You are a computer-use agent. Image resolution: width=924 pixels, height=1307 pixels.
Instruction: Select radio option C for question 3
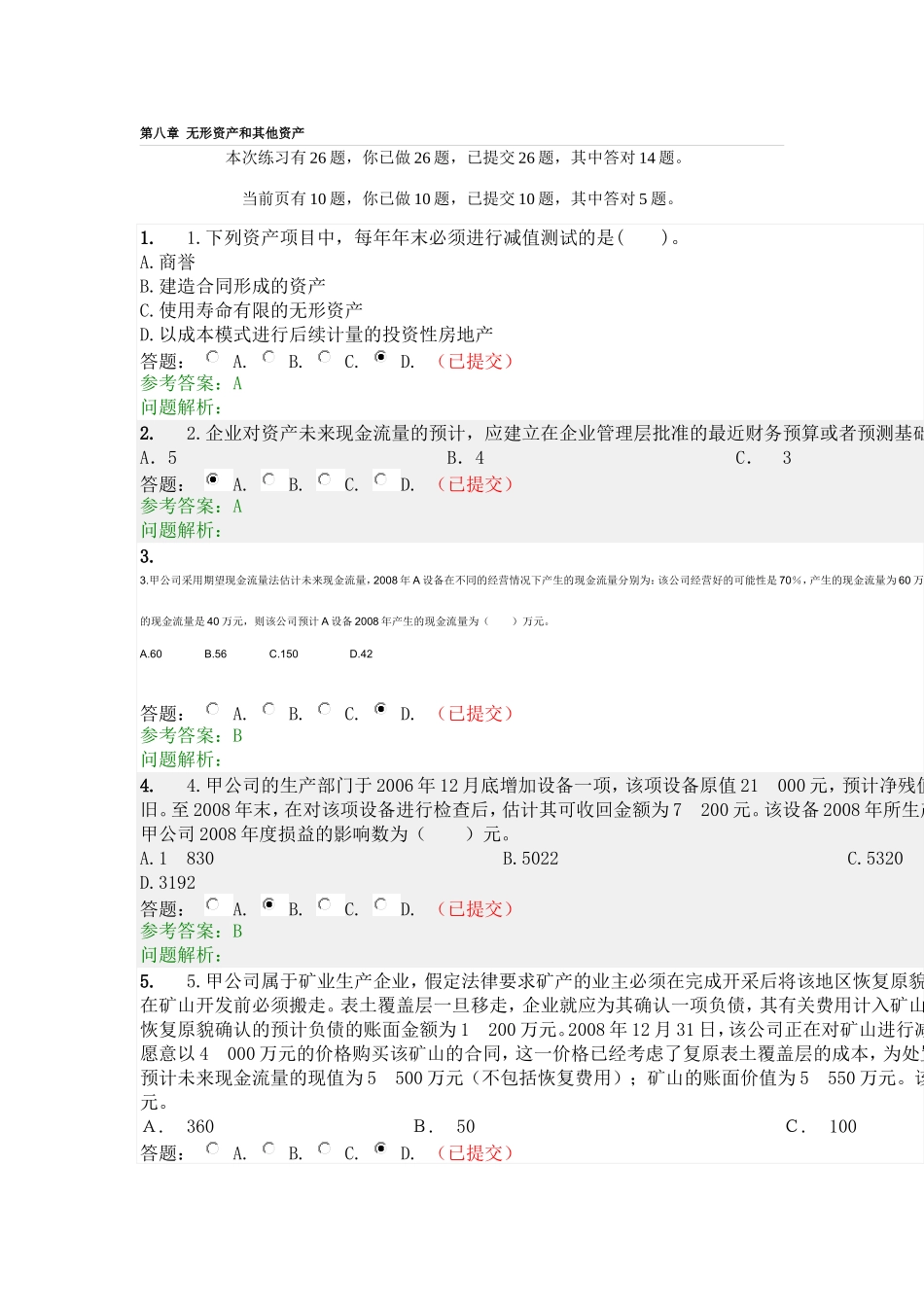click(x=325, y=709)
